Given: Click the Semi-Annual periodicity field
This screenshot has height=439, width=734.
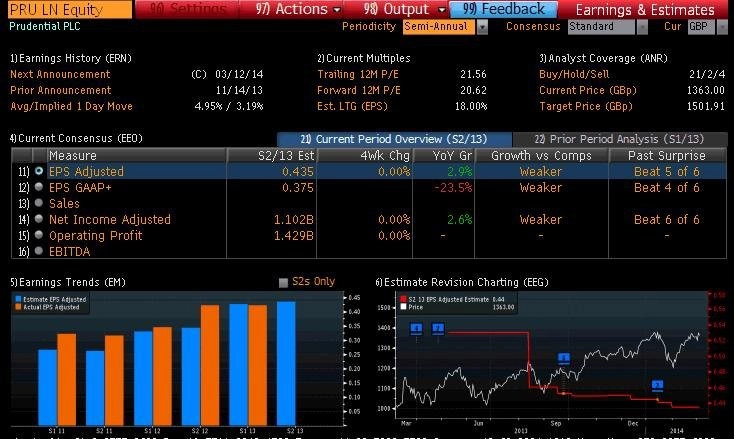Looking at the screenshot, I should (439, 27).
